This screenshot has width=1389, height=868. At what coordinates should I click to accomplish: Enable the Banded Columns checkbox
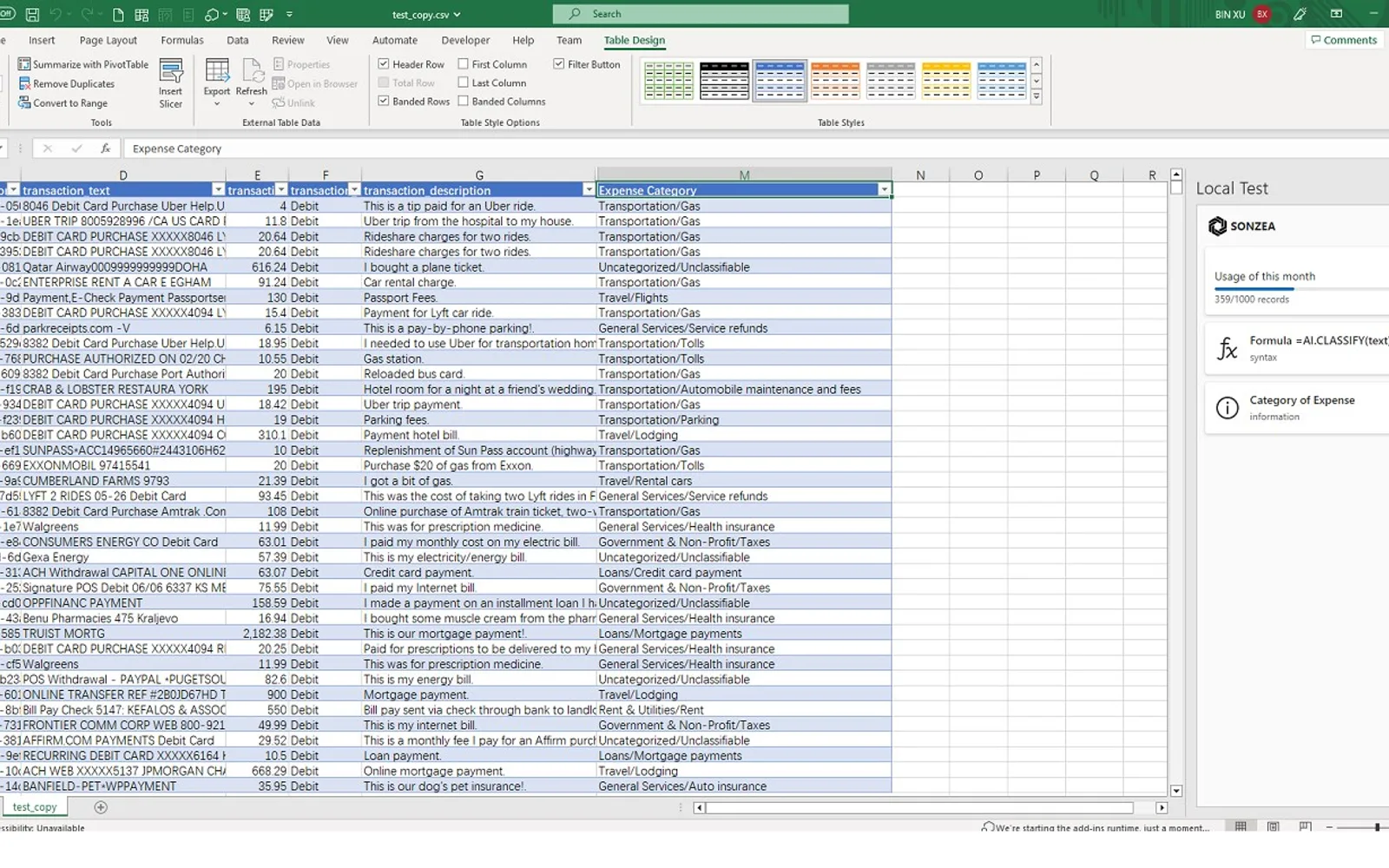coord(464,102)
